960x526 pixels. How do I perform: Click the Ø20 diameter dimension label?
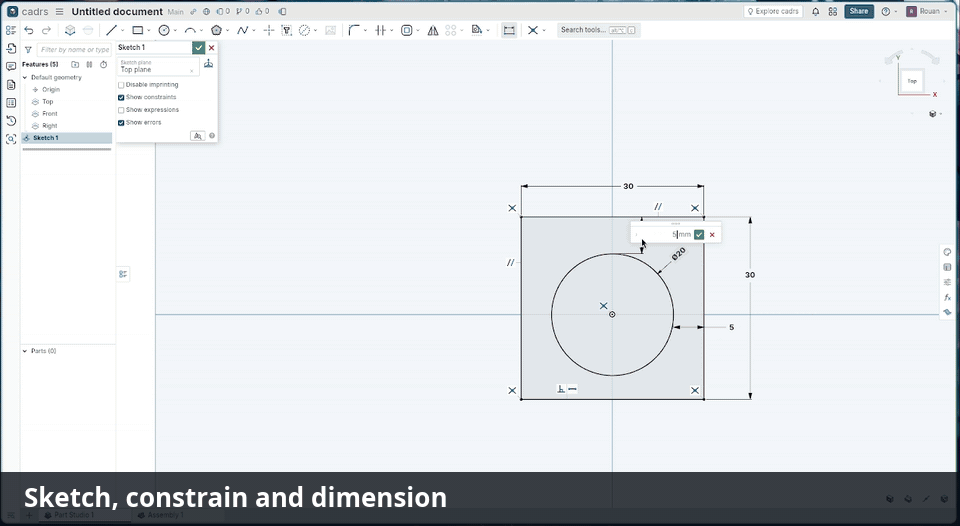click(x=678, y=254)
